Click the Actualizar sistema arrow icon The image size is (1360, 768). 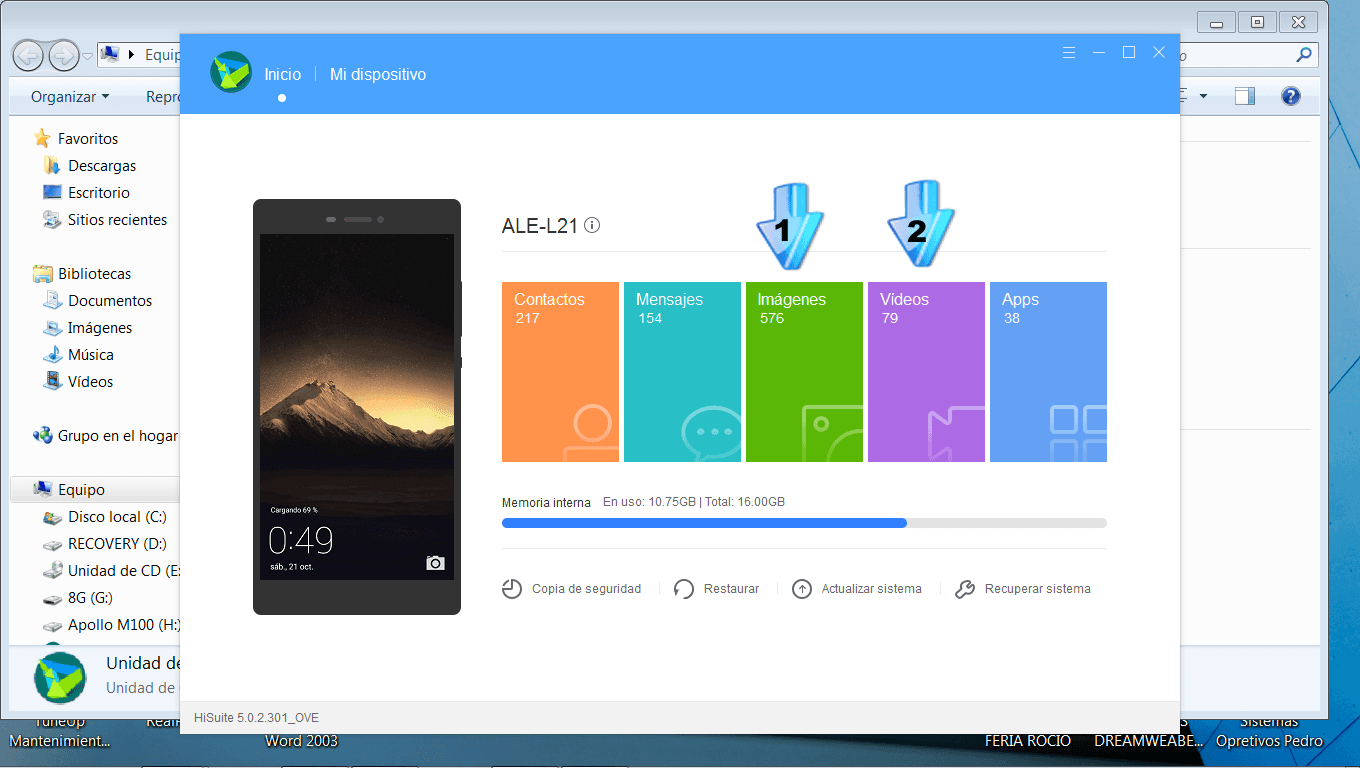tap(802, 589)
